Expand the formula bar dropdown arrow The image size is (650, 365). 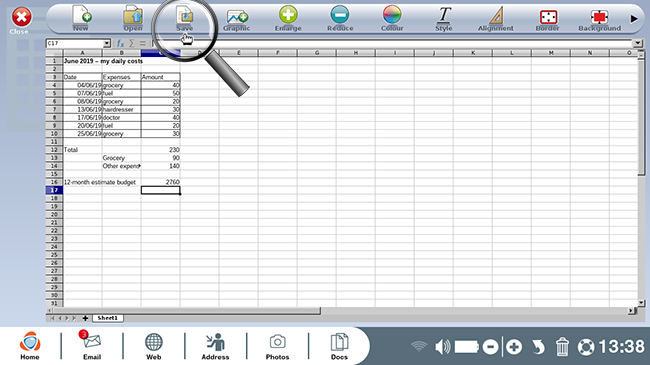pos(638,43)
